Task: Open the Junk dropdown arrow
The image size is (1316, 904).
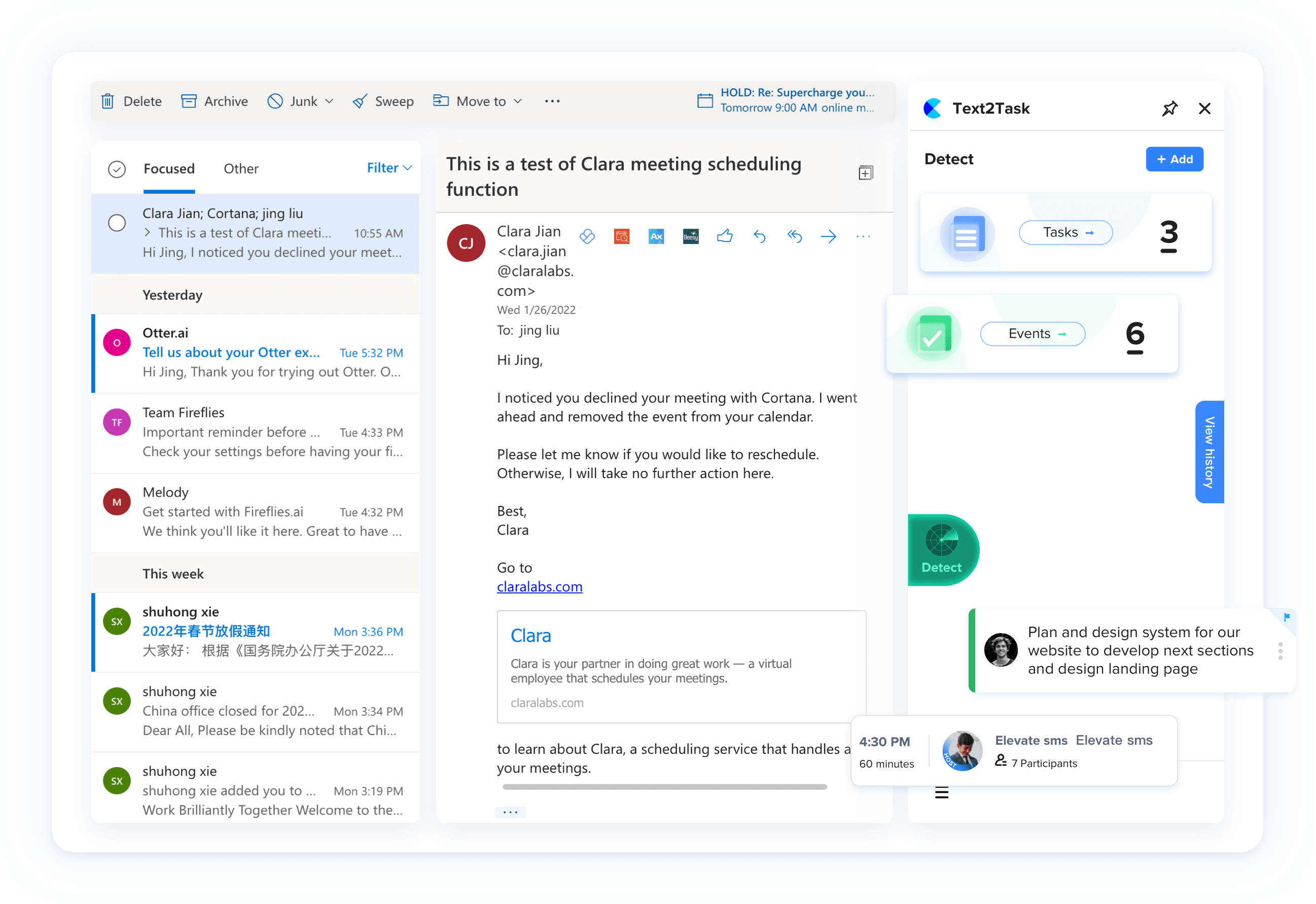Action: point(329,101)
